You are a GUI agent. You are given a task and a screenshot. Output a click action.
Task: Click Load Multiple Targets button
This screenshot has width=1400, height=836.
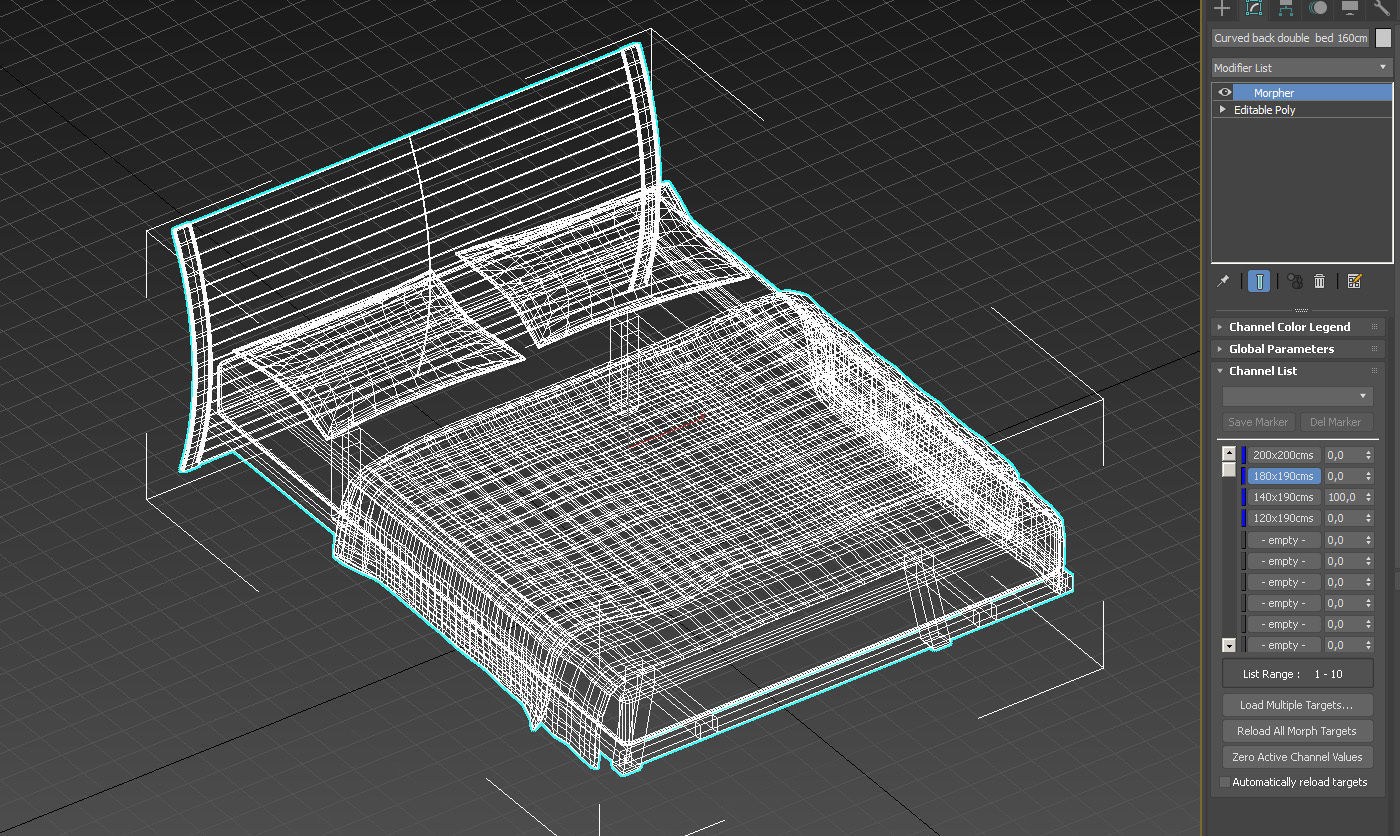click(x=1298, y=705)
